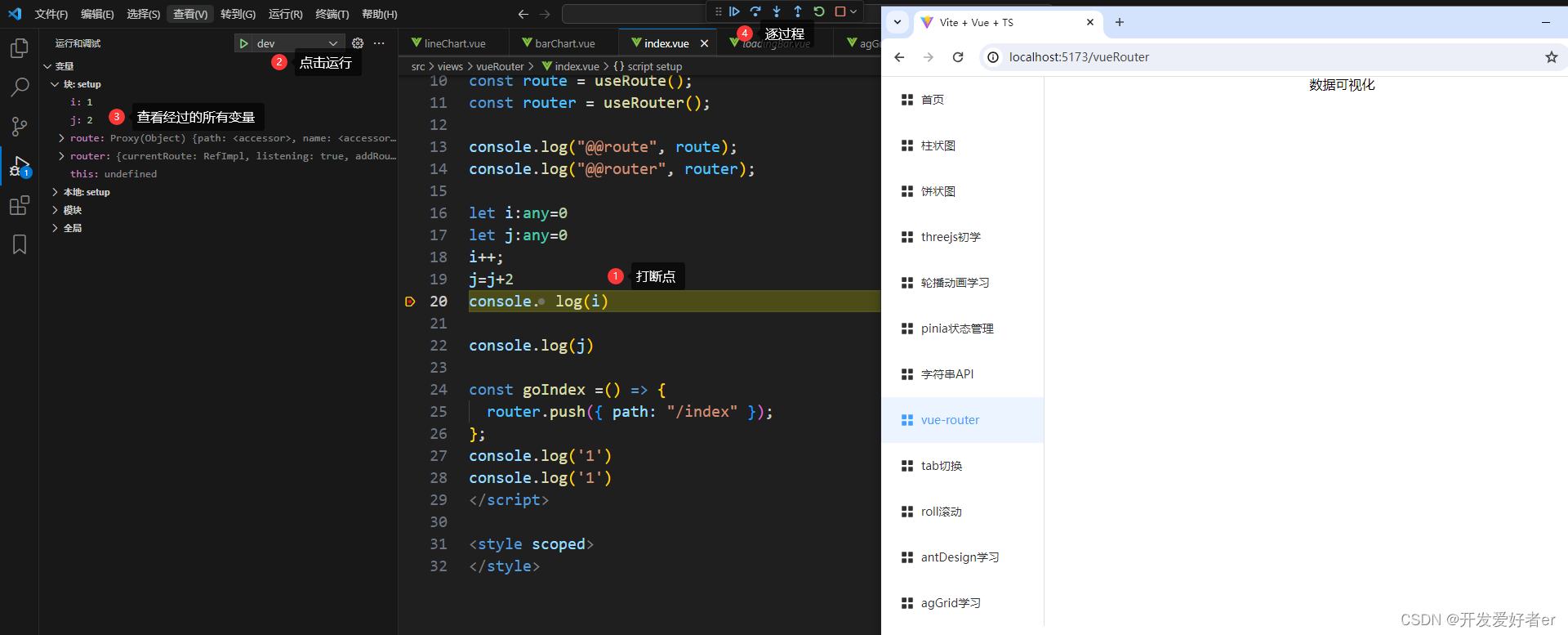Viewport: 1568px width, 635px height.
Task: Click Step Out in the debug toolbar
Action: 798,11
